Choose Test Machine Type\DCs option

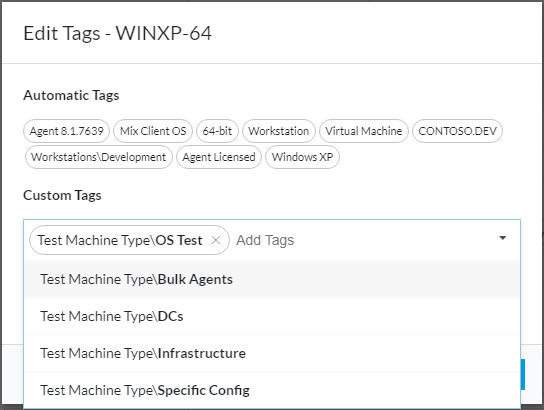[272, 316]
